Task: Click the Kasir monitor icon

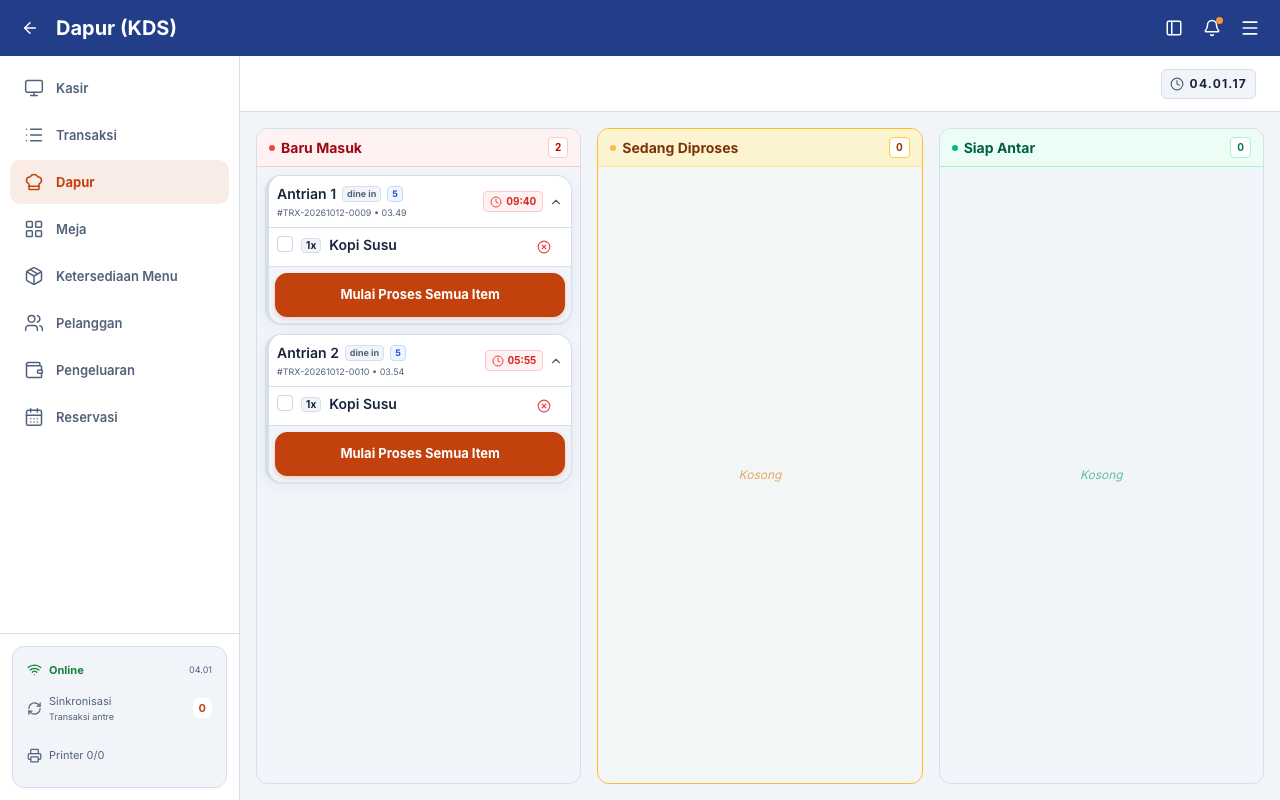Action: pos(34,88)
